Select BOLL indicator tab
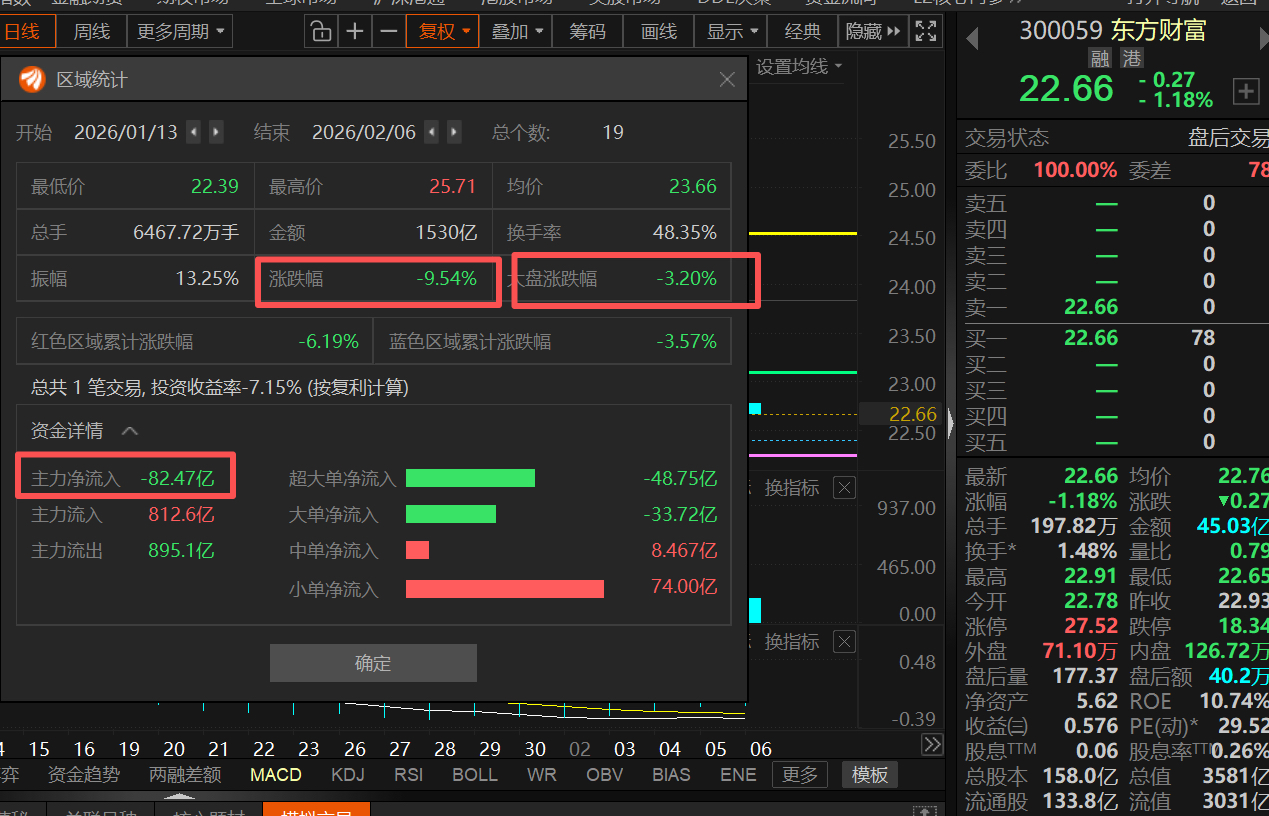 [x=475, y=775]
